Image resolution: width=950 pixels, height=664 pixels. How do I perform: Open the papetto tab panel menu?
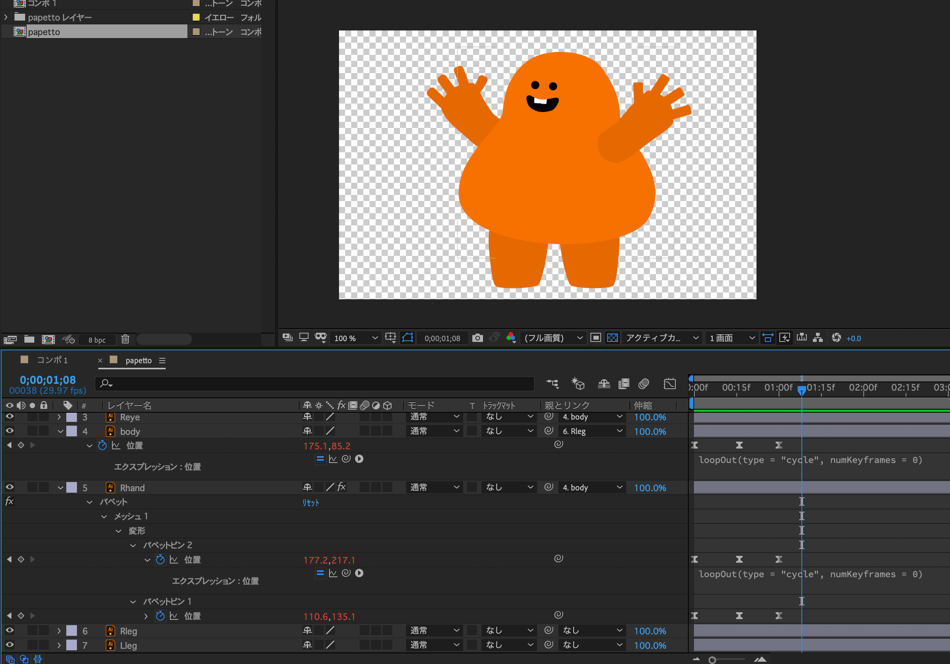162,361
